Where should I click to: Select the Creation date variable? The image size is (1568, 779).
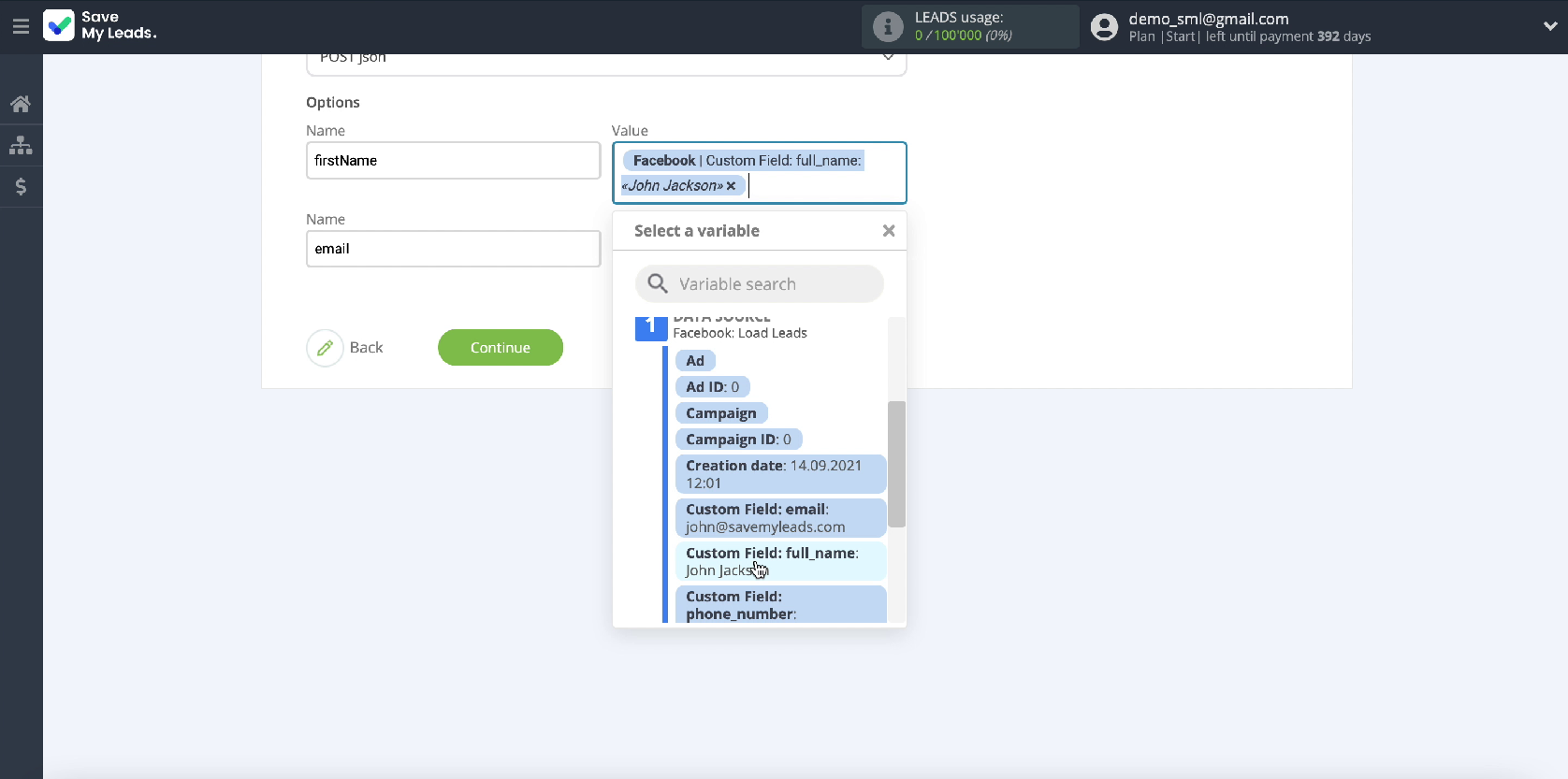pyautogui.click(x=780, y=474)
